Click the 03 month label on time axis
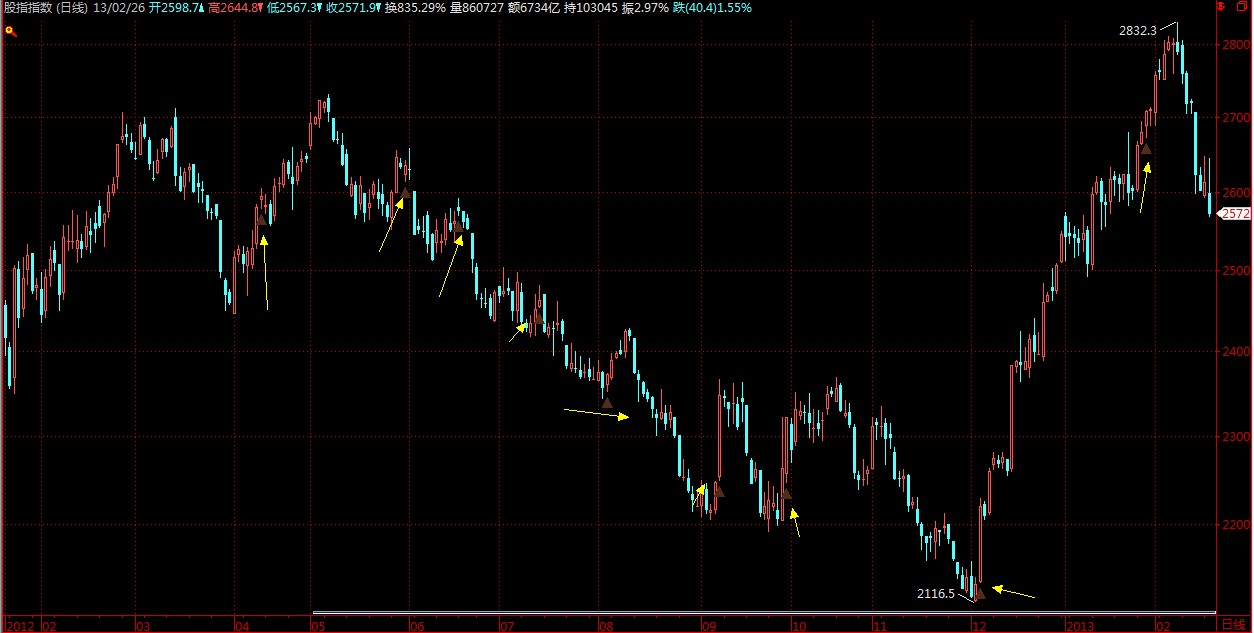The image size is (1254, 633). [x=143, y=625]
